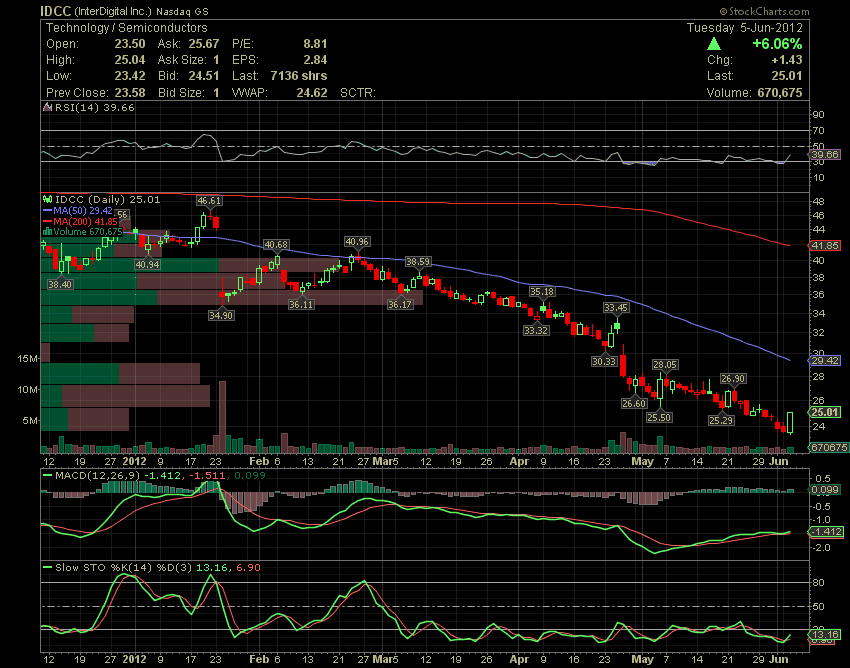
Task: Click the High 25.04 value
Action: (x=130, y=60)
